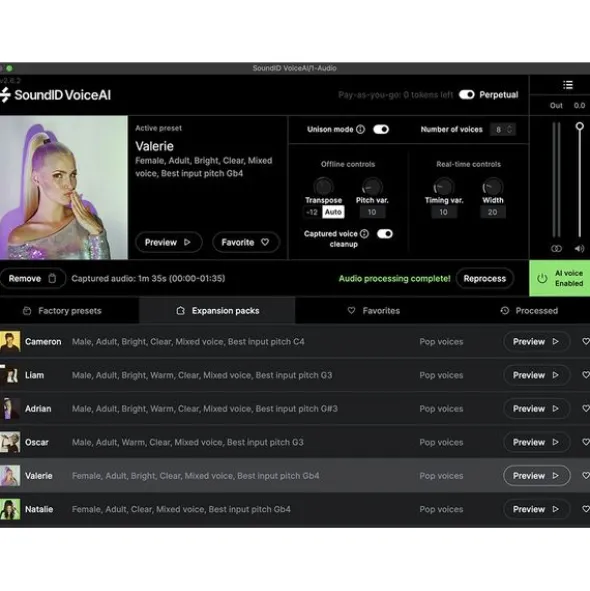Toggle the Perpetual license switch
Viewport: 590px width, 591px height.
[467, 95]
